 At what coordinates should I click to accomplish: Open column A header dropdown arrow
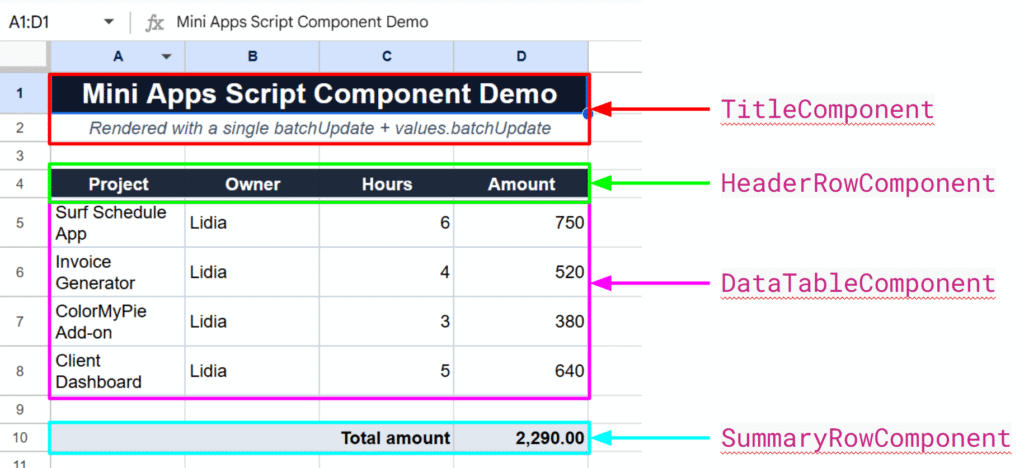tap(167, 57)
